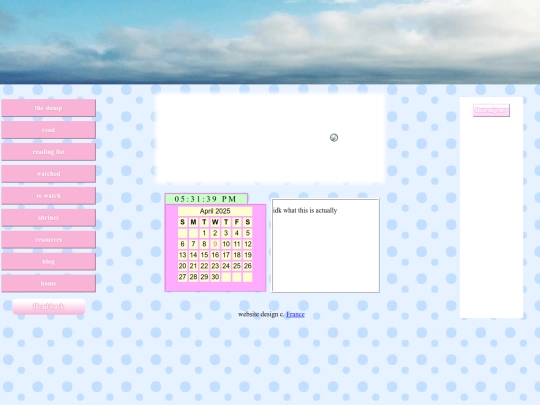Select date 5 on the calendar
Image resolution: width=540 pixels, height=405 pixels.
(248, 233)
